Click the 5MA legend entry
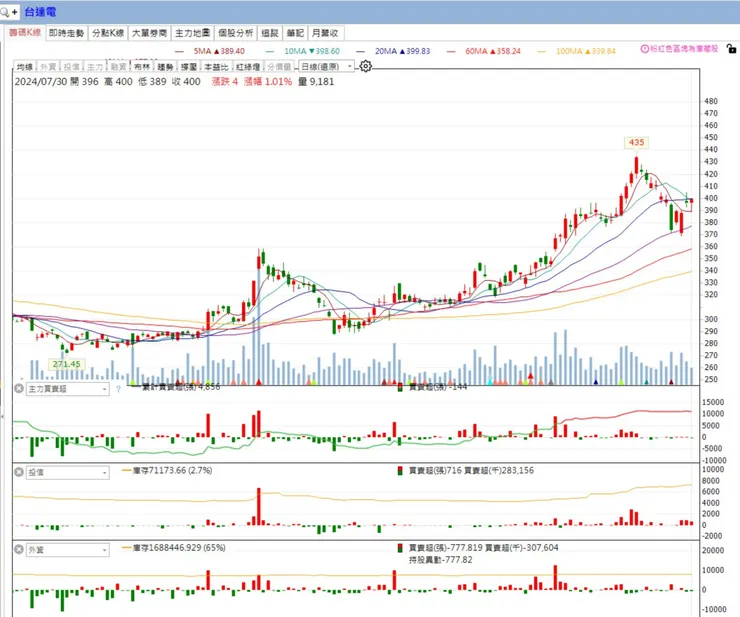This screenshot has width=740, height=617. [210, 51]
